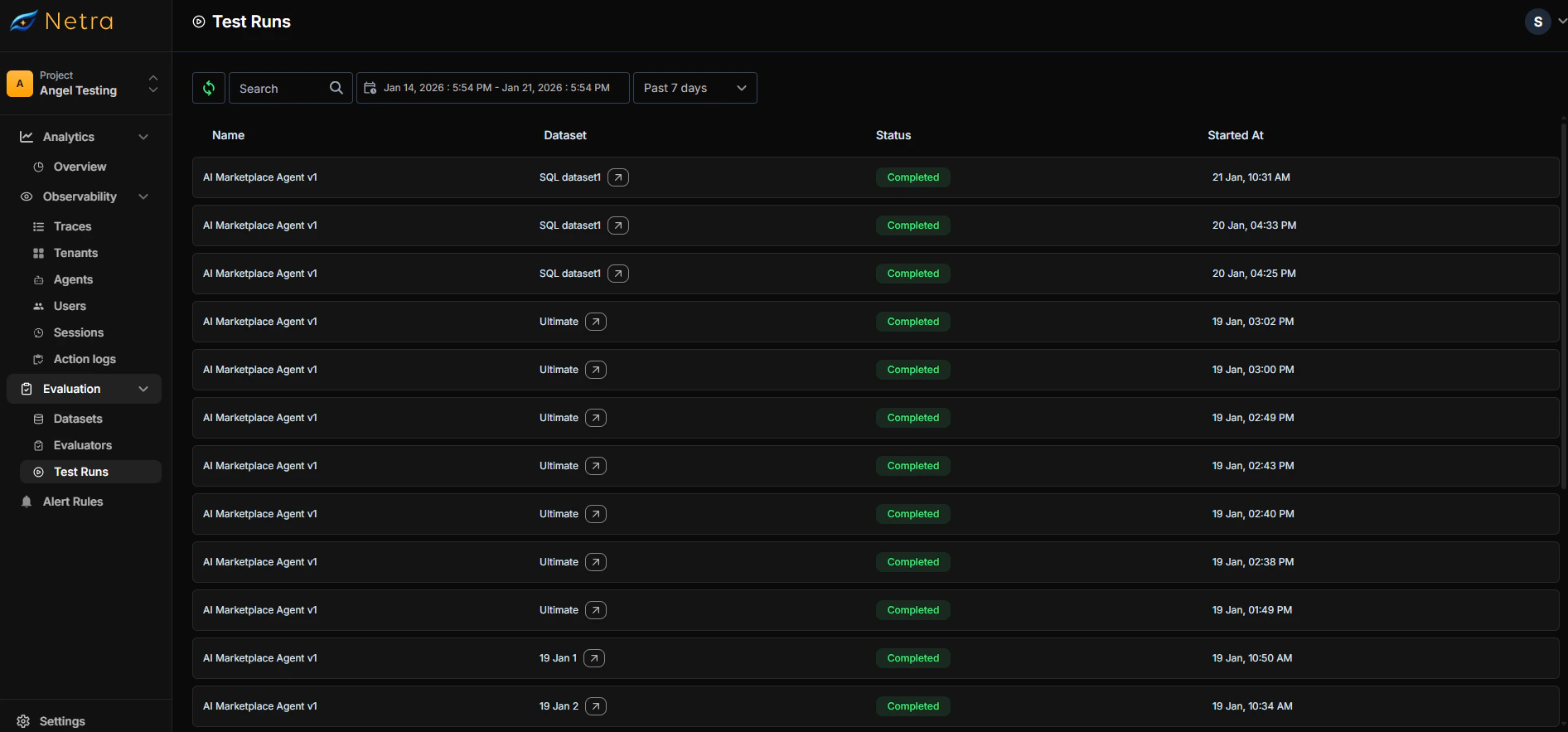
Task: Go to Sessions page
Action: pyautogui.click(x=79, y=332)
